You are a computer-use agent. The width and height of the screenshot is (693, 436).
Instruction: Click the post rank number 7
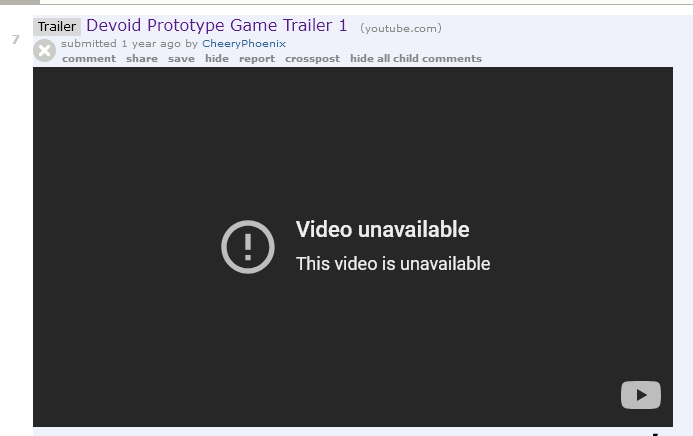[x=15, y=40]
